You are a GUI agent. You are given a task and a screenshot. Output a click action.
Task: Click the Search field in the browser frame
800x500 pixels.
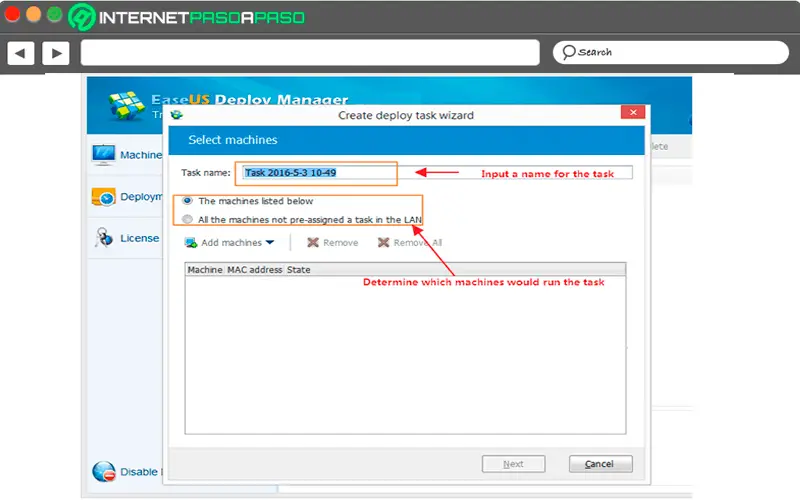671,52
